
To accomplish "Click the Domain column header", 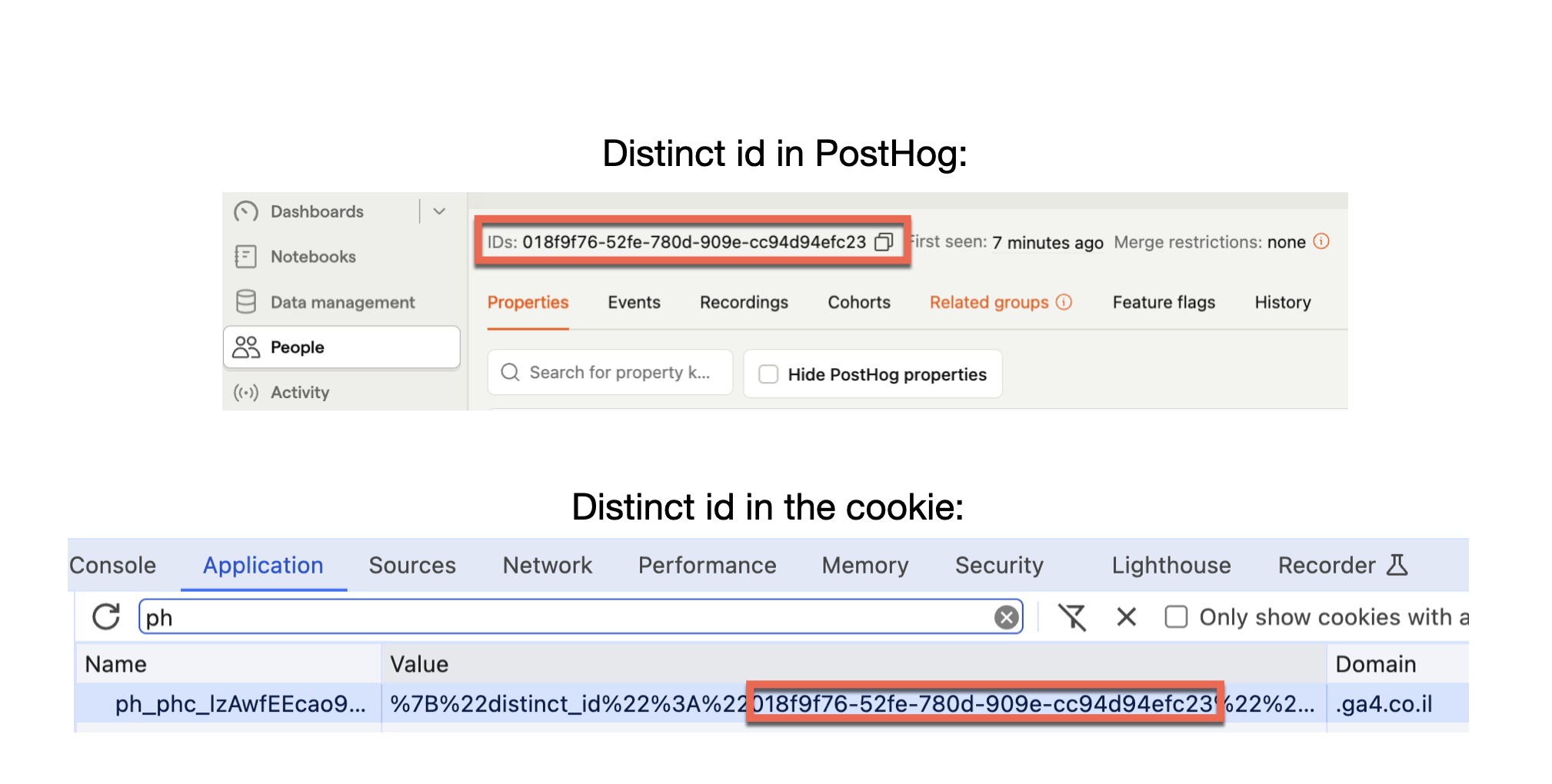I will tap(1398, 664).
